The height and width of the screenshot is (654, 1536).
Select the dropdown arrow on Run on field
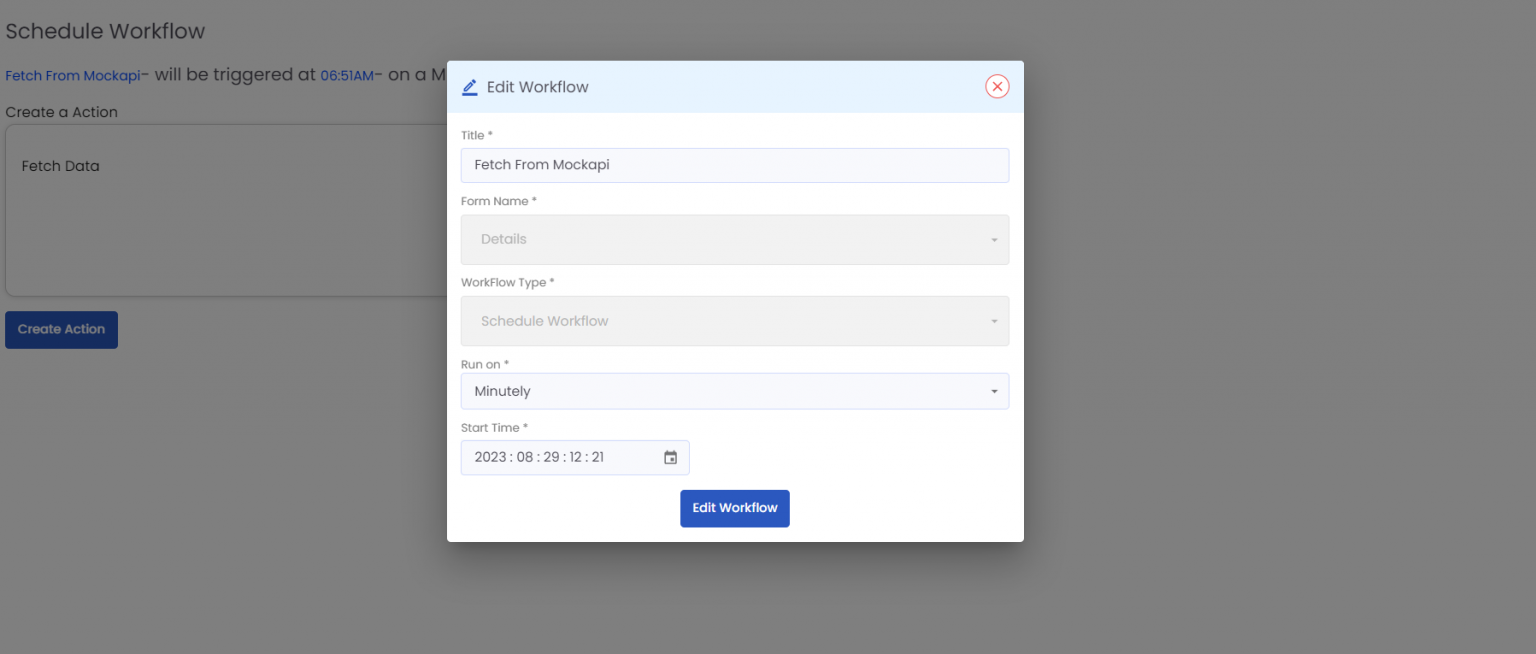pyautogui.click(x=994, y=391)
